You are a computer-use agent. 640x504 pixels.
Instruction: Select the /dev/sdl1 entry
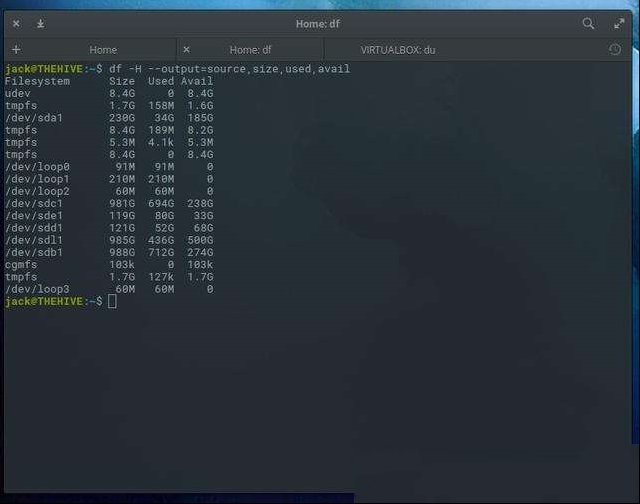point(34,240)
